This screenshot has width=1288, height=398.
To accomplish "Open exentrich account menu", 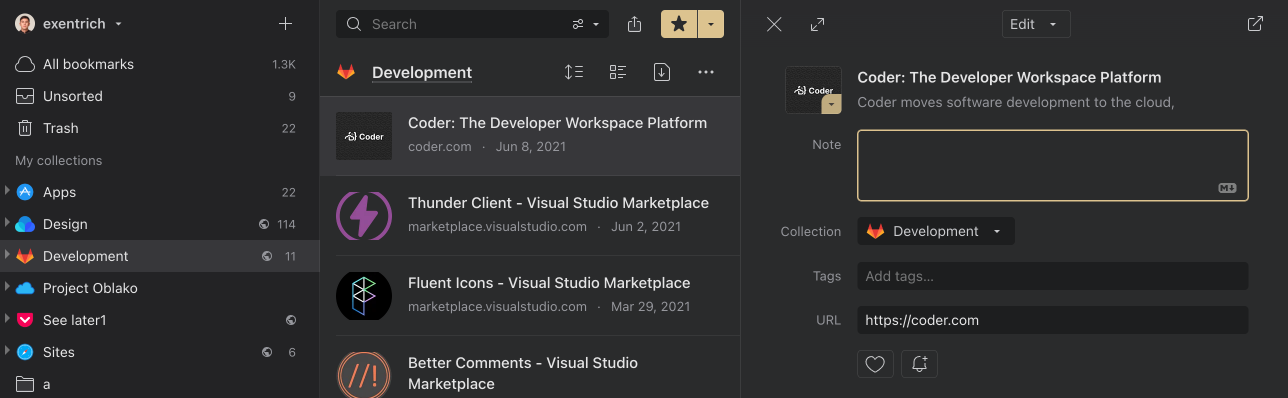I will tap(69, 24).
